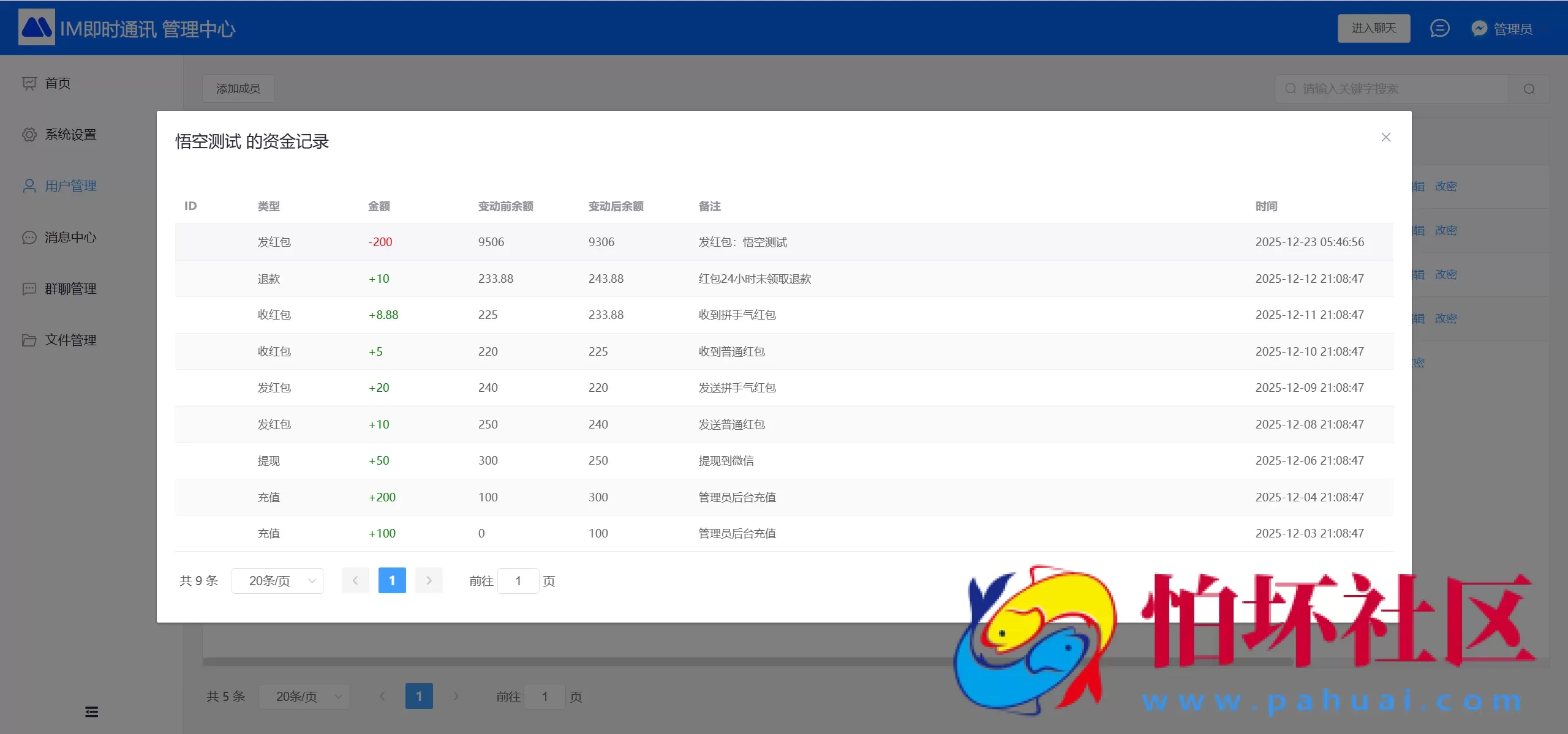
Task: Click the messenger icon beside 管理员
Action: pyautogui.click(x=1479, y=29)
